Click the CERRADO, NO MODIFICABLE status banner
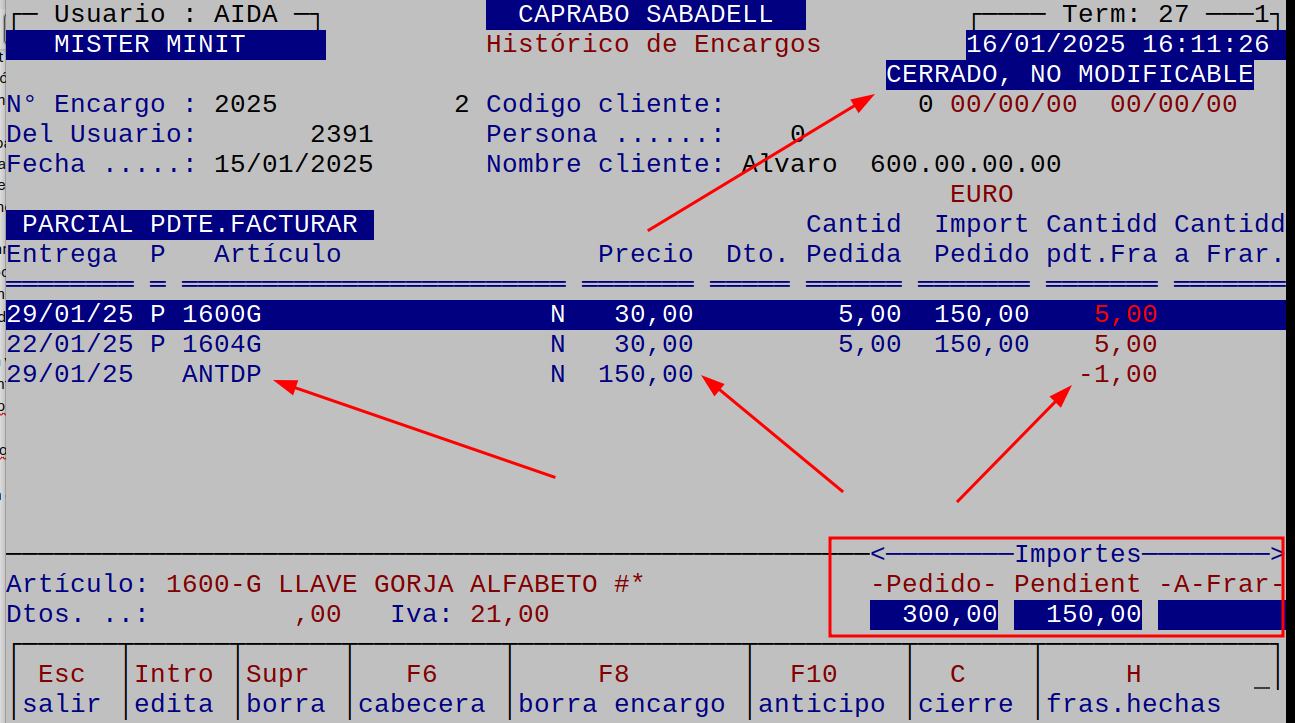1295x723 pixels. pyautogui.click(x=1065, y=73)
